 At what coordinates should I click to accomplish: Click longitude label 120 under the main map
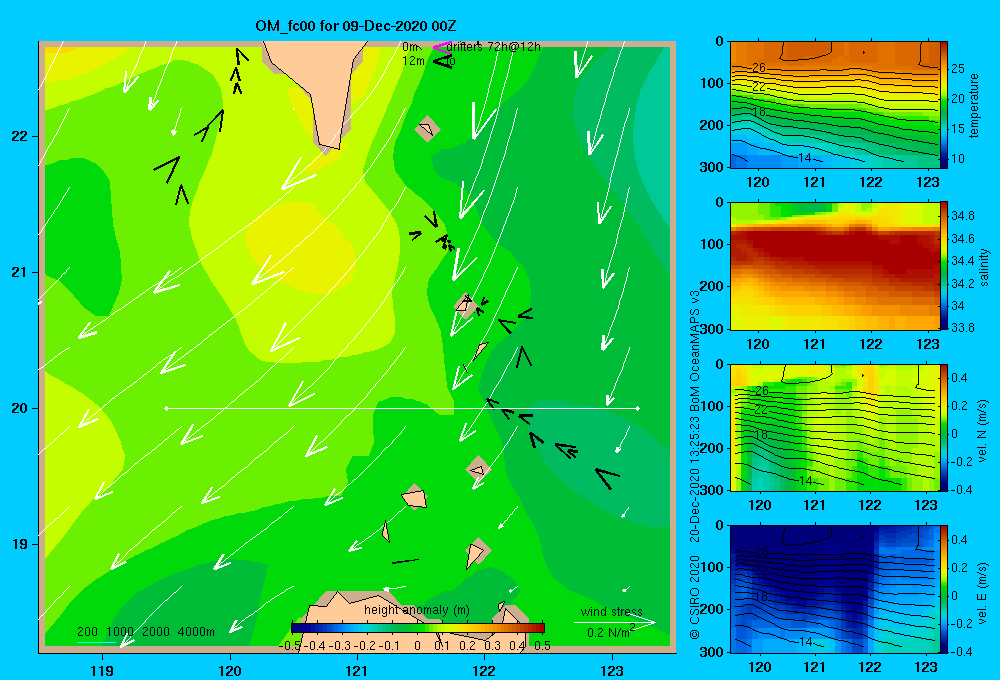coord(230,670)
